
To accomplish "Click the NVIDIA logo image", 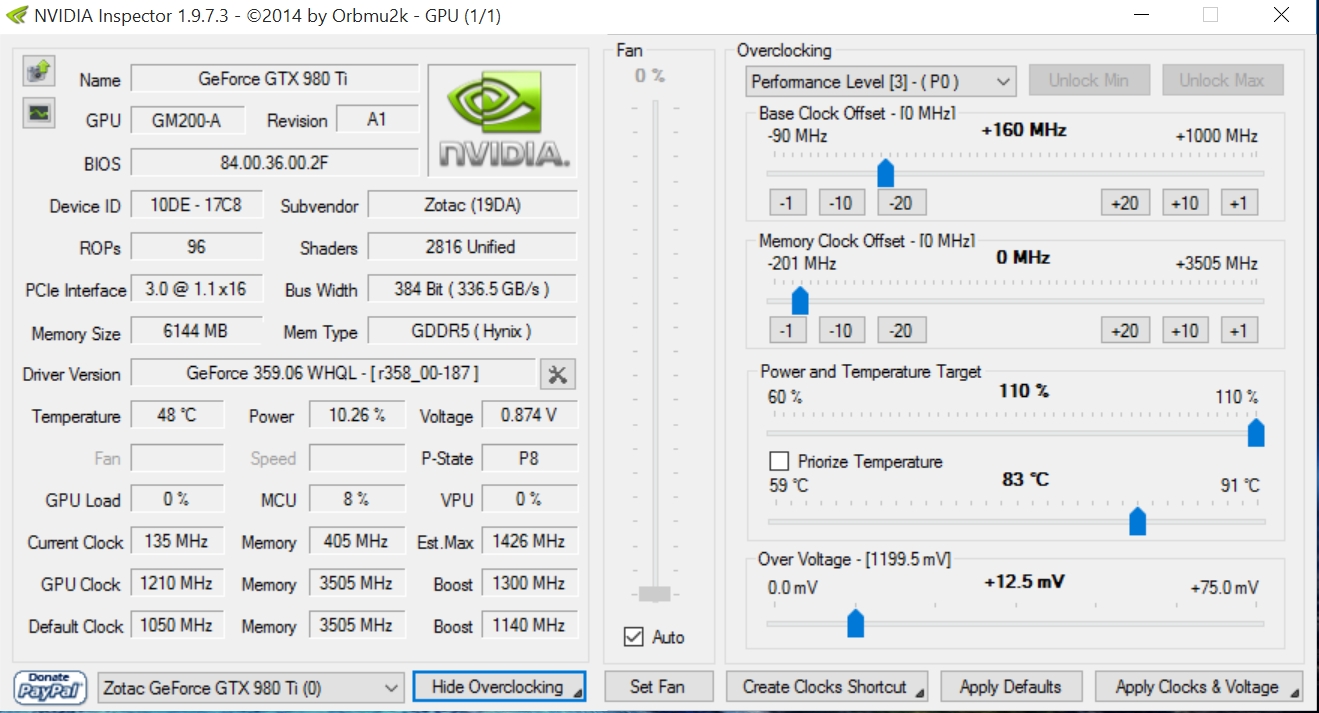I will pyautogui.click(x=503, y=120).
